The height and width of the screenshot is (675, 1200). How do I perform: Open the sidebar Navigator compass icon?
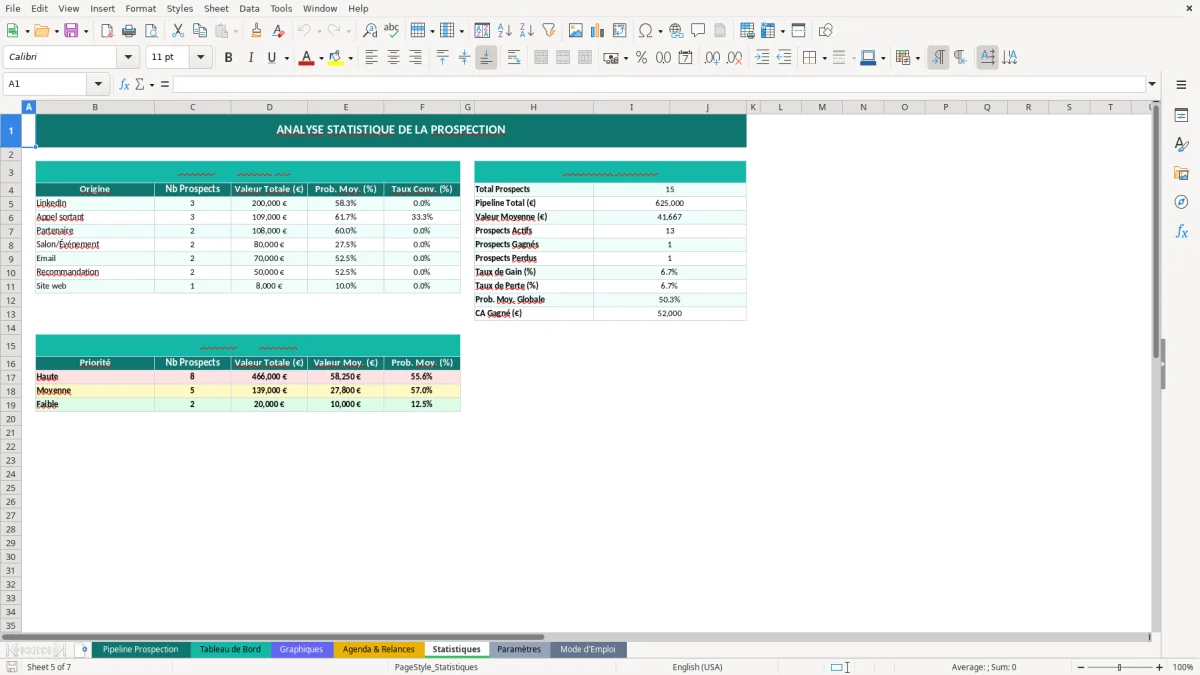(x=1181, y=202)
